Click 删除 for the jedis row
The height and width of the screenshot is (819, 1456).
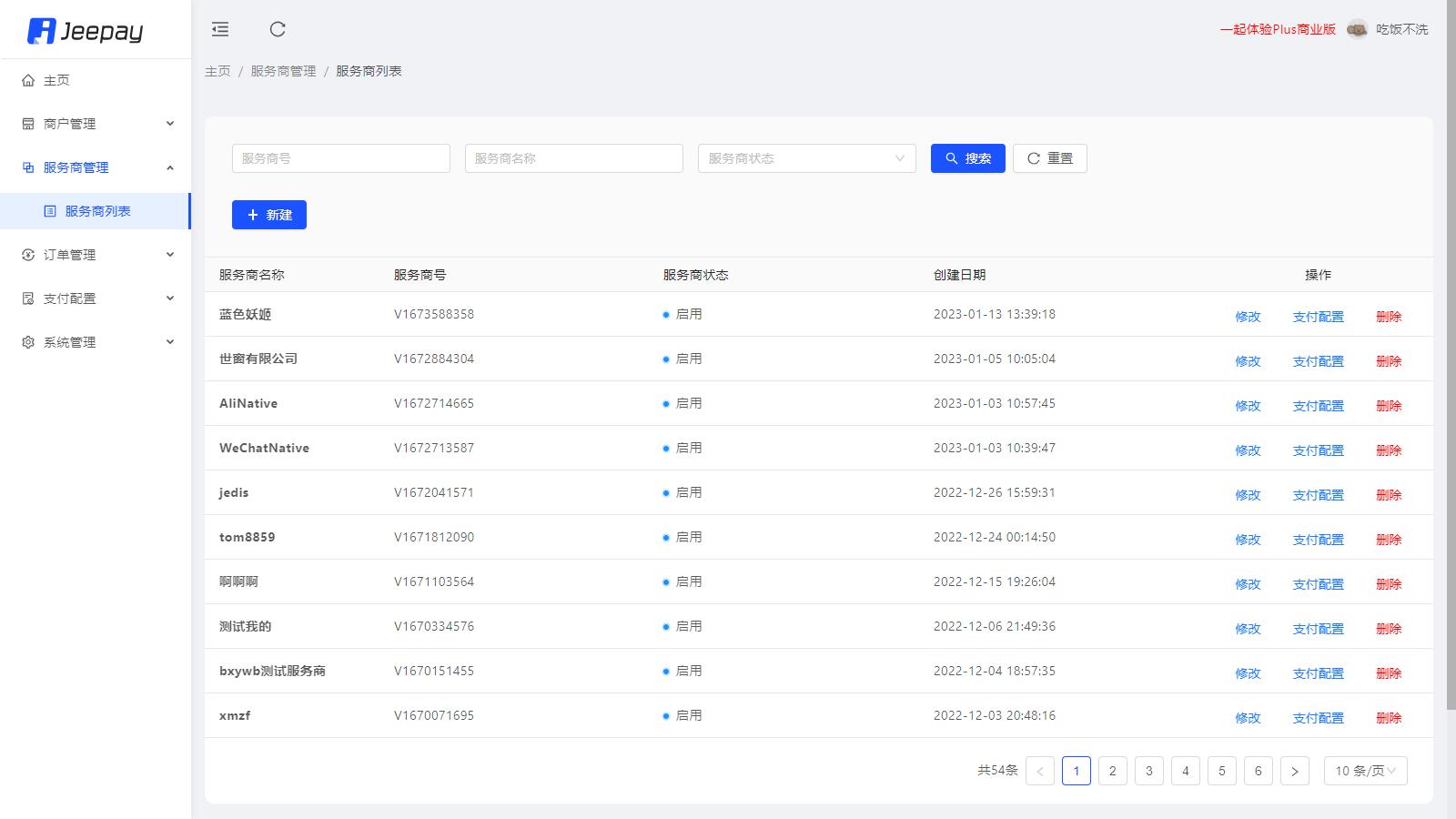tap(1388, 495)
